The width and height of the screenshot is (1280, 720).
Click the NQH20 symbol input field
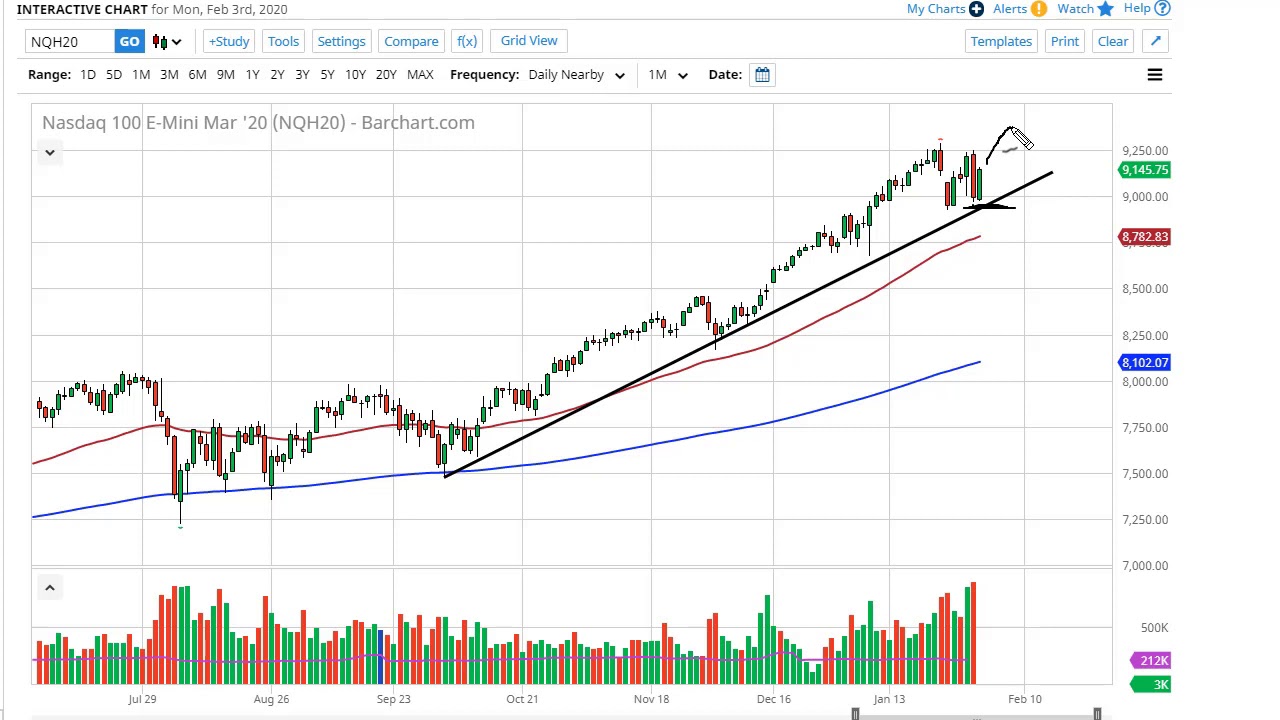pyautogui.click(x=70, y=41)
